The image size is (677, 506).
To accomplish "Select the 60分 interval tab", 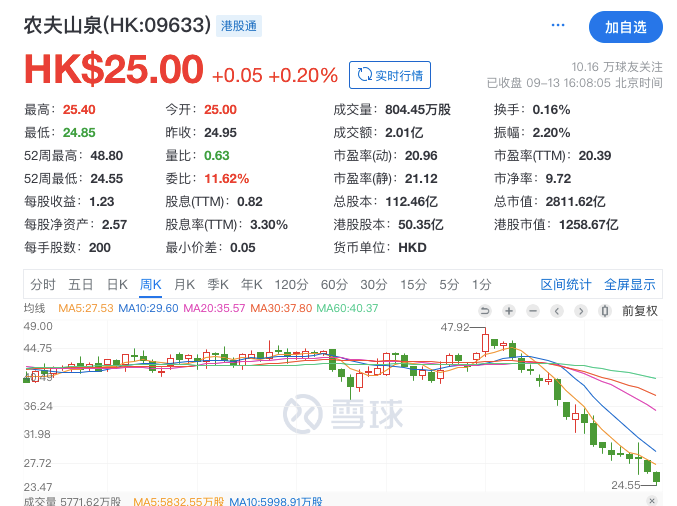I will point(334,285).
